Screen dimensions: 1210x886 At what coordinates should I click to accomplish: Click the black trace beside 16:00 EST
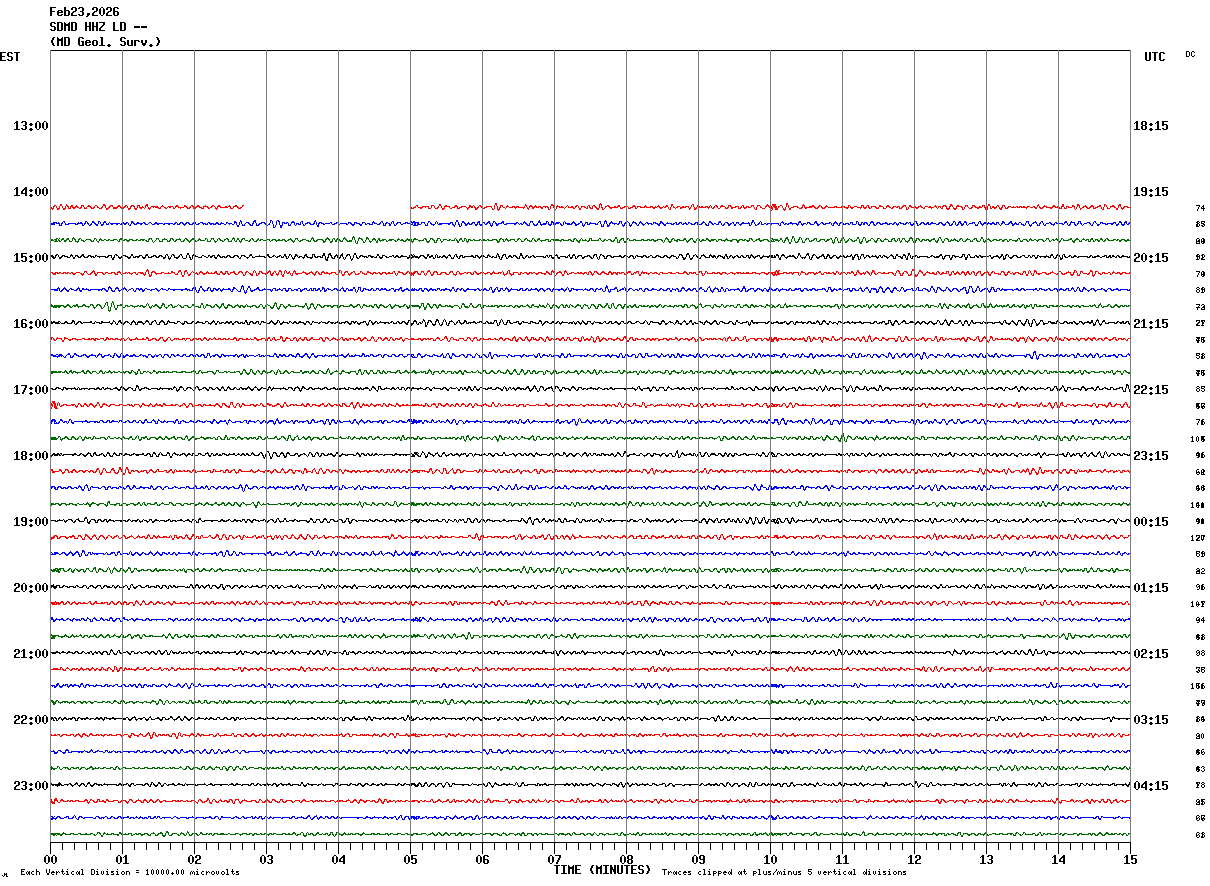[x=590, y=322]
